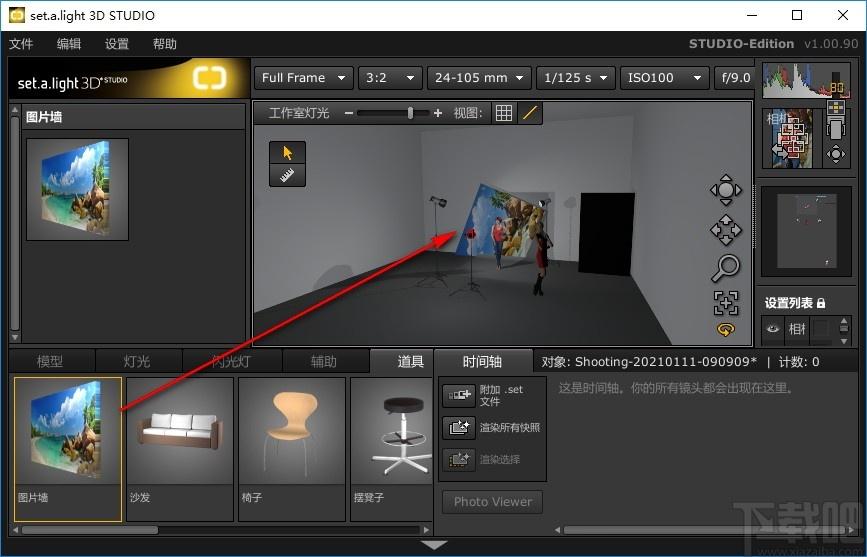Increase studio light with plus button

tap(438, 113)
